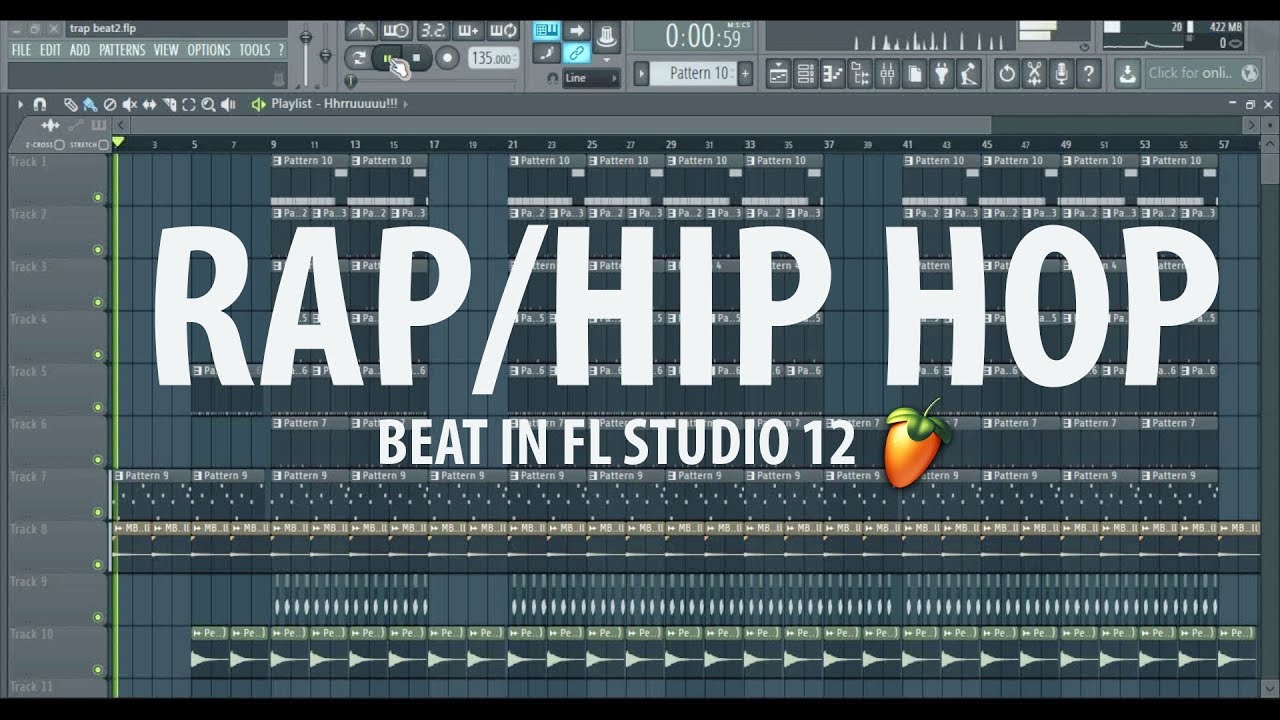Select the Slip tool in Playlist
Image resolution: width=1280 pixels, height=720 pixels.
150,104
